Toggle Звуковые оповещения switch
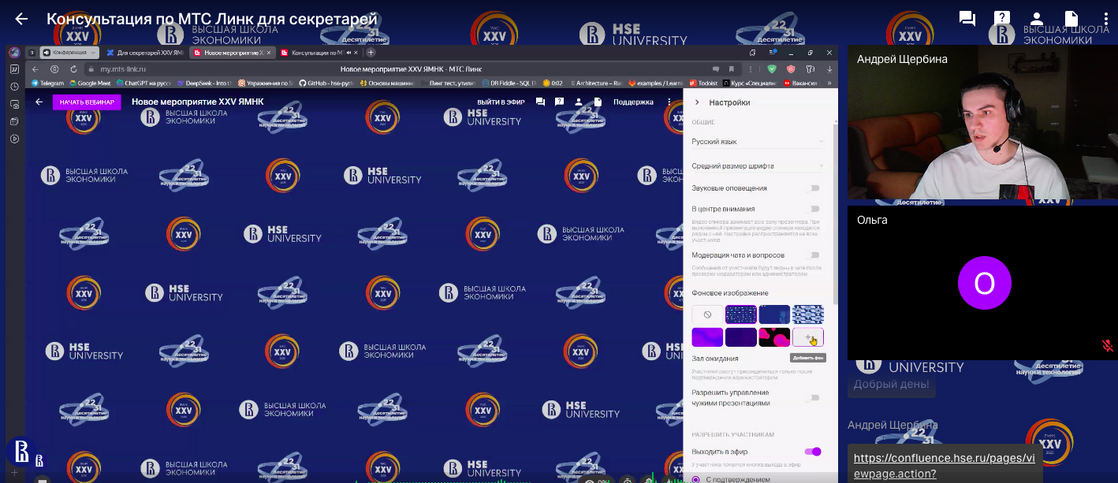 tap(812, 188)
